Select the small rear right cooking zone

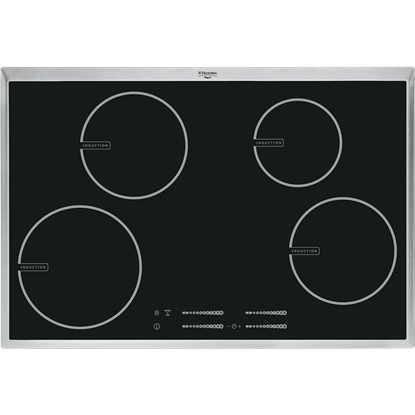(297, 143)
